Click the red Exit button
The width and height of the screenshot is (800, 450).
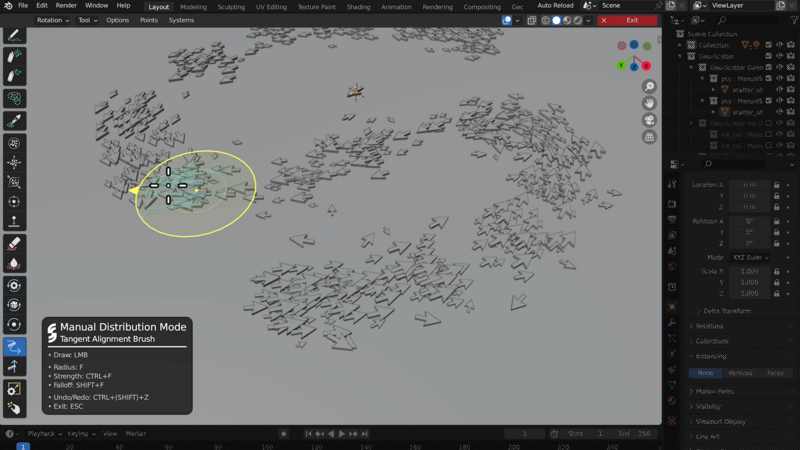point(627,20)
